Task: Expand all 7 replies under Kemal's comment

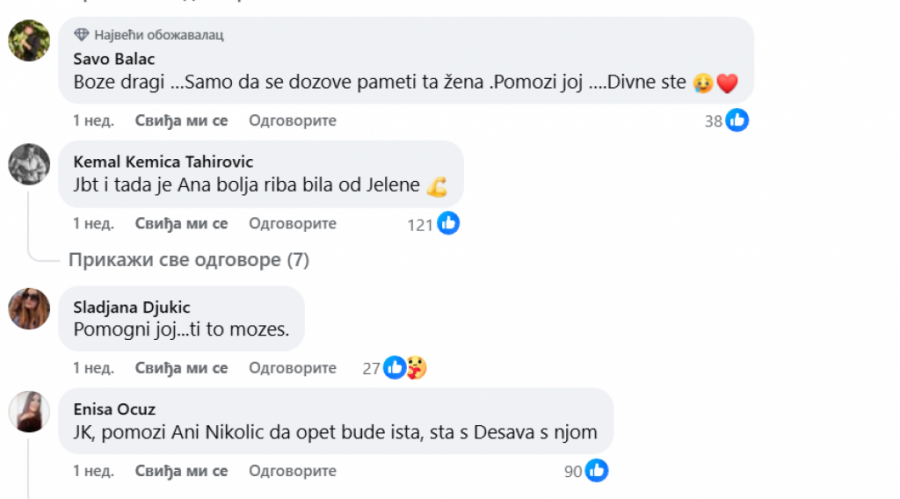Action: (x=189, y=261)
